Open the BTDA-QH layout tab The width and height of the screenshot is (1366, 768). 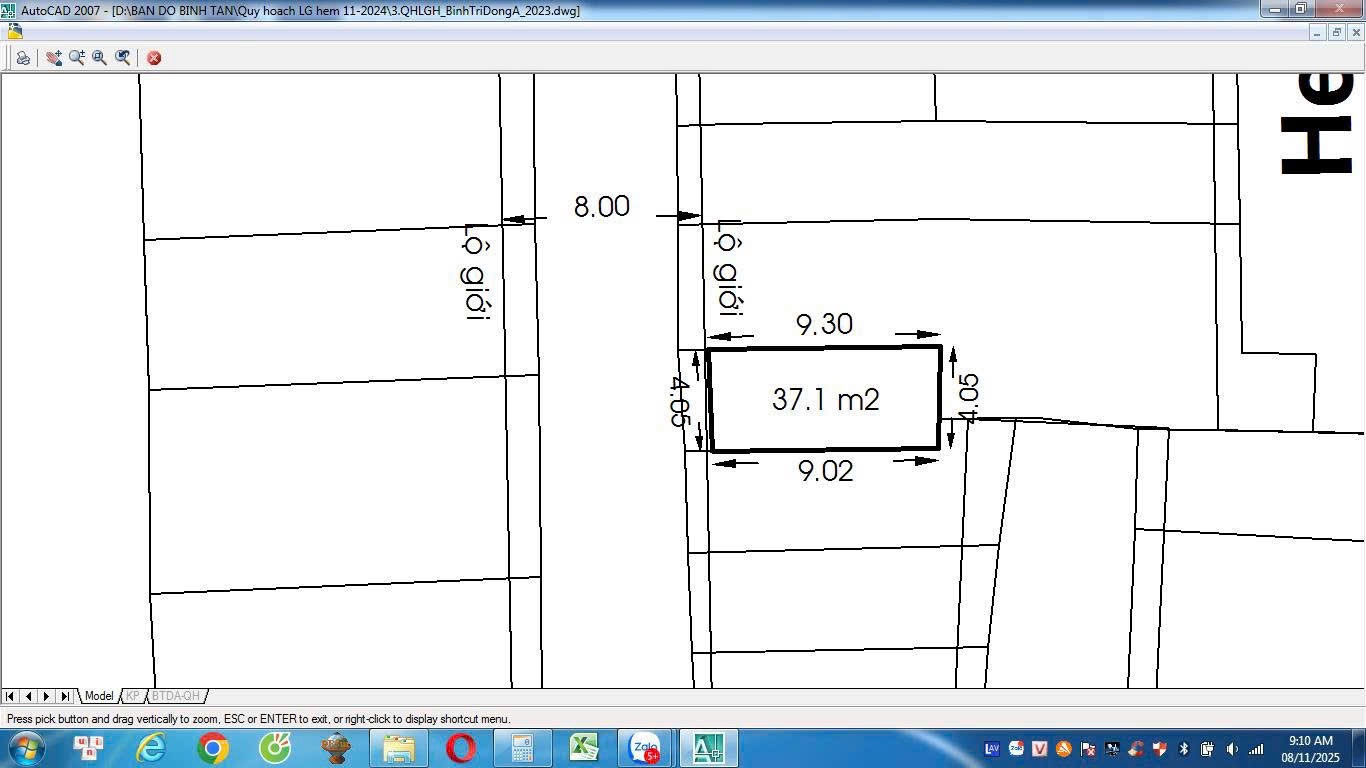click(176, 696)
